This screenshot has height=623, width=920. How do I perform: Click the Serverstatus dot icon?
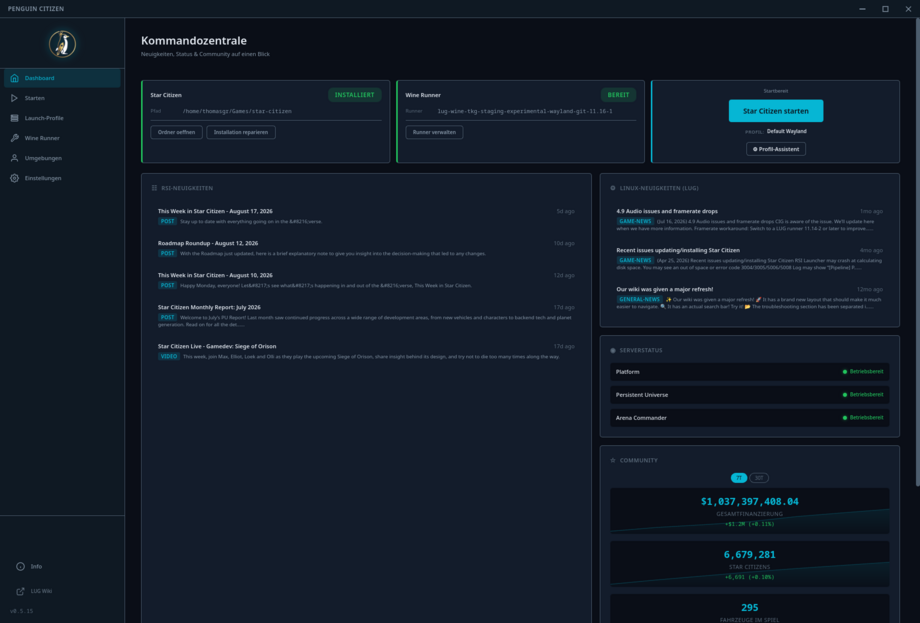tap(613, 350)
